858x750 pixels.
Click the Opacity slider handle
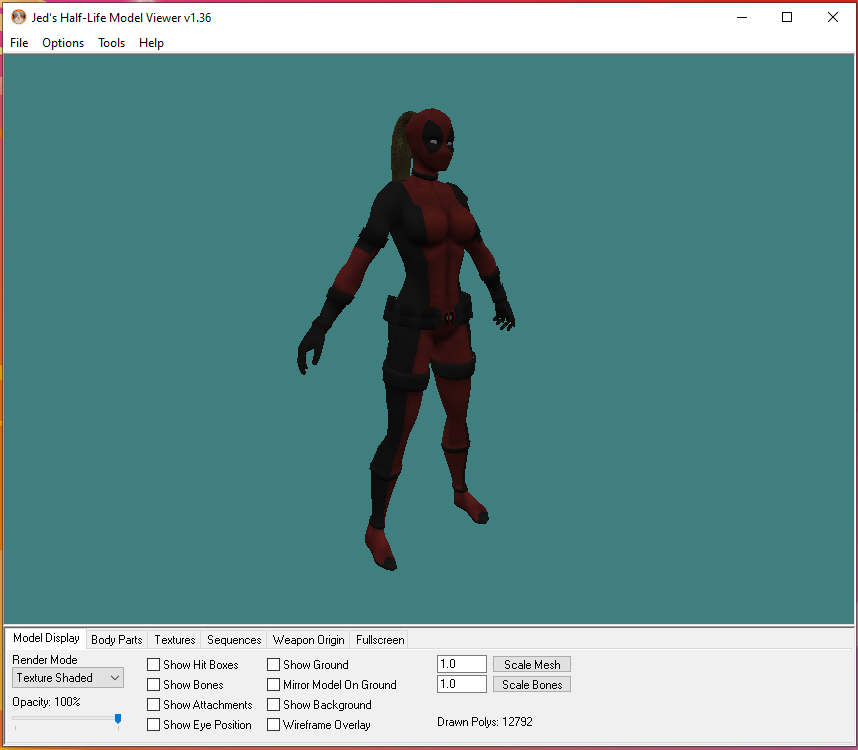118,719
